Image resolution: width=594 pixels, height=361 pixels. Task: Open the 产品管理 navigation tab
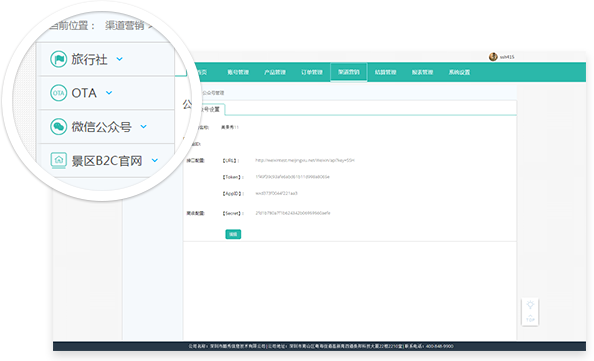275,72
